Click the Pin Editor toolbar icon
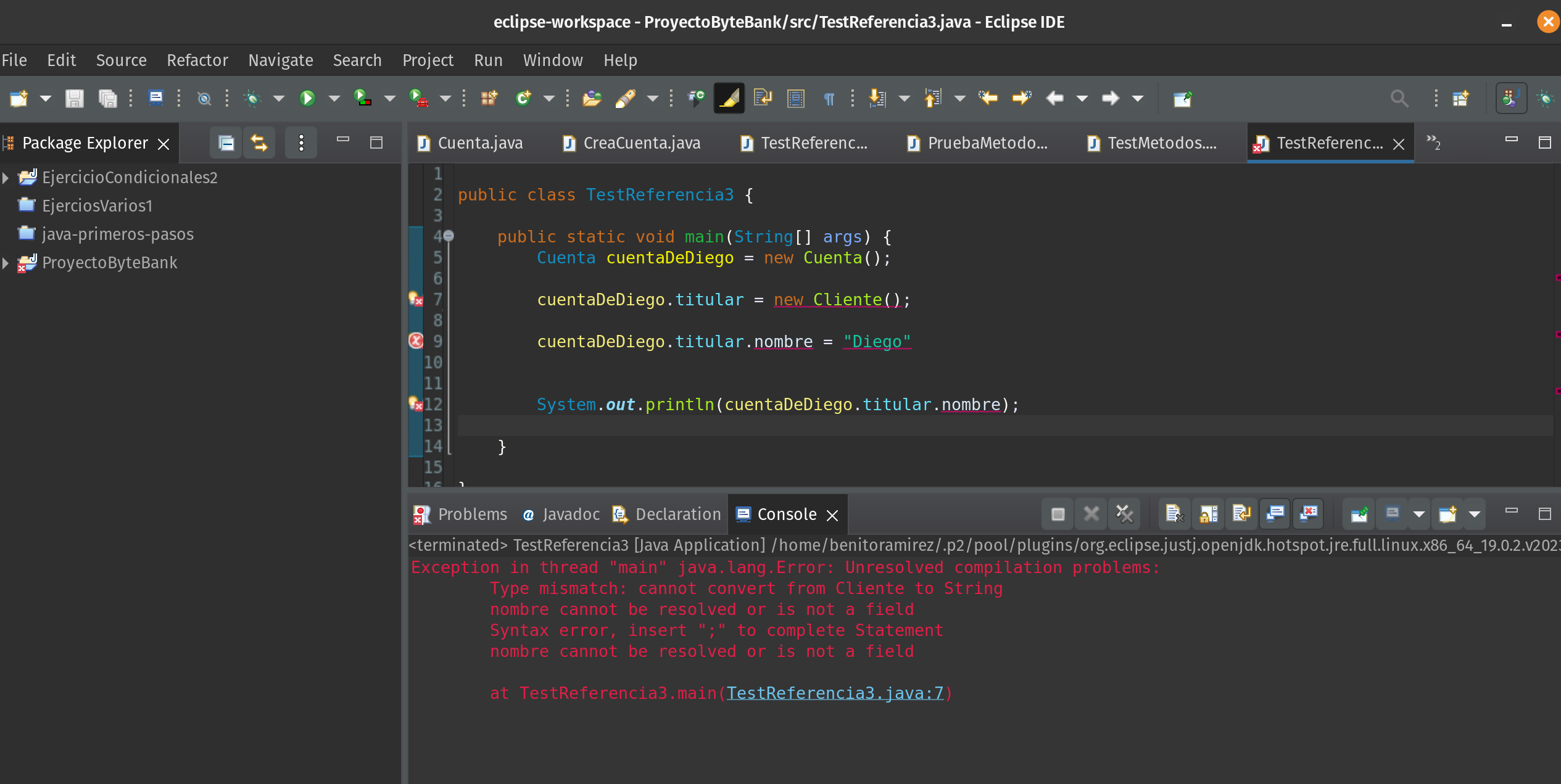Viewport: 1561px width, 784px height. point(1182,98)
